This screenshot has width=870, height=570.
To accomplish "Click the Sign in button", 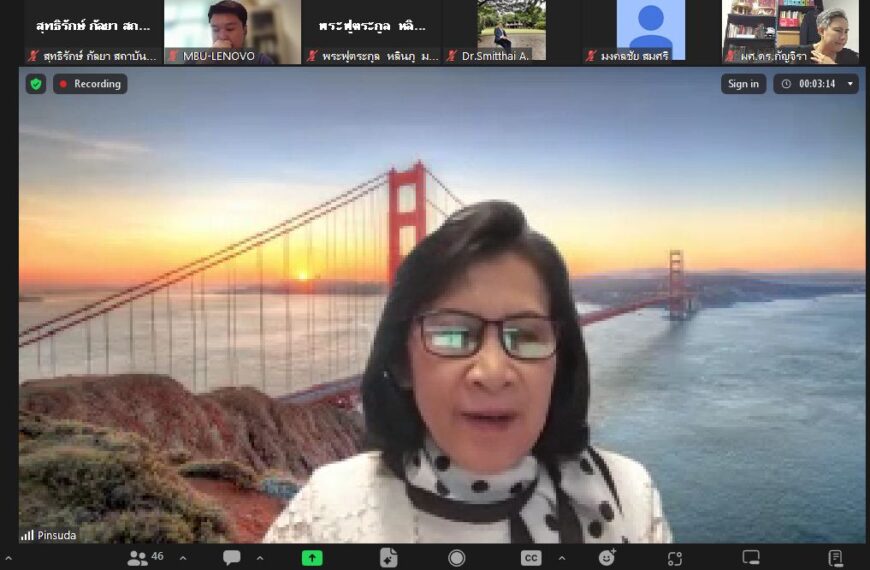I will click(x=743, y=84).
